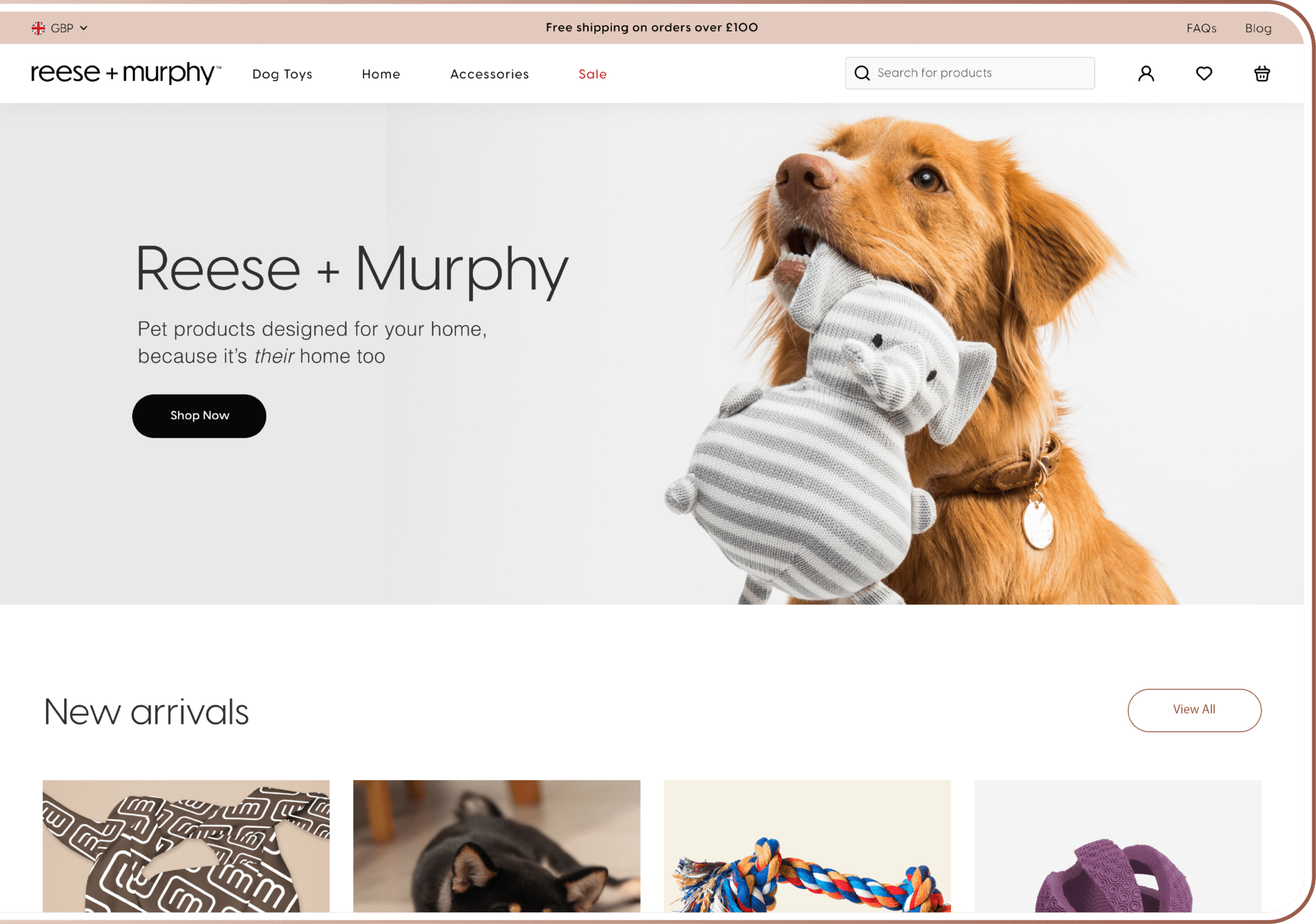This screenshot has height=924, width=1316.
Task: Select the Accessories menu item
Action: point(490,74)
